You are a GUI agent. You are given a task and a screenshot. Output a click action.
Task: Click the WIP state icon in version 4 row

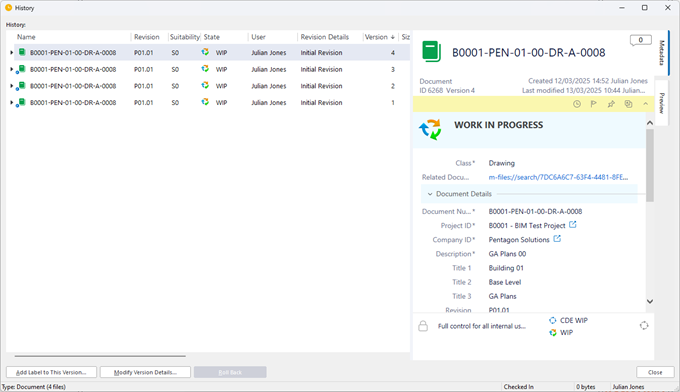point(205,52)
